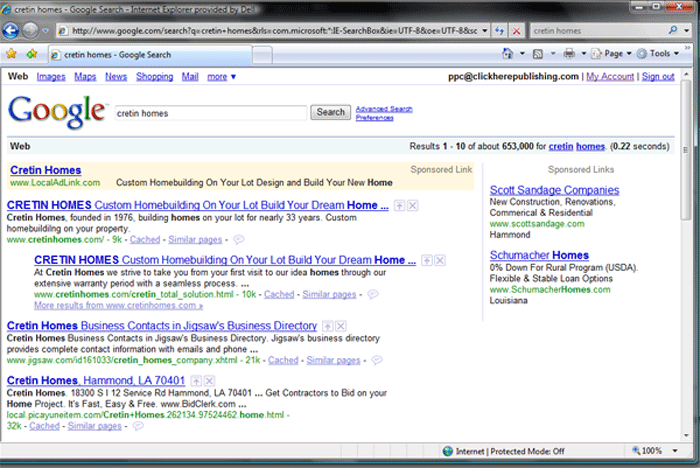The width and height of the screenshot is (700, 468).
Task: Go forward with the Forward arrow button
Action: (30, 30)
